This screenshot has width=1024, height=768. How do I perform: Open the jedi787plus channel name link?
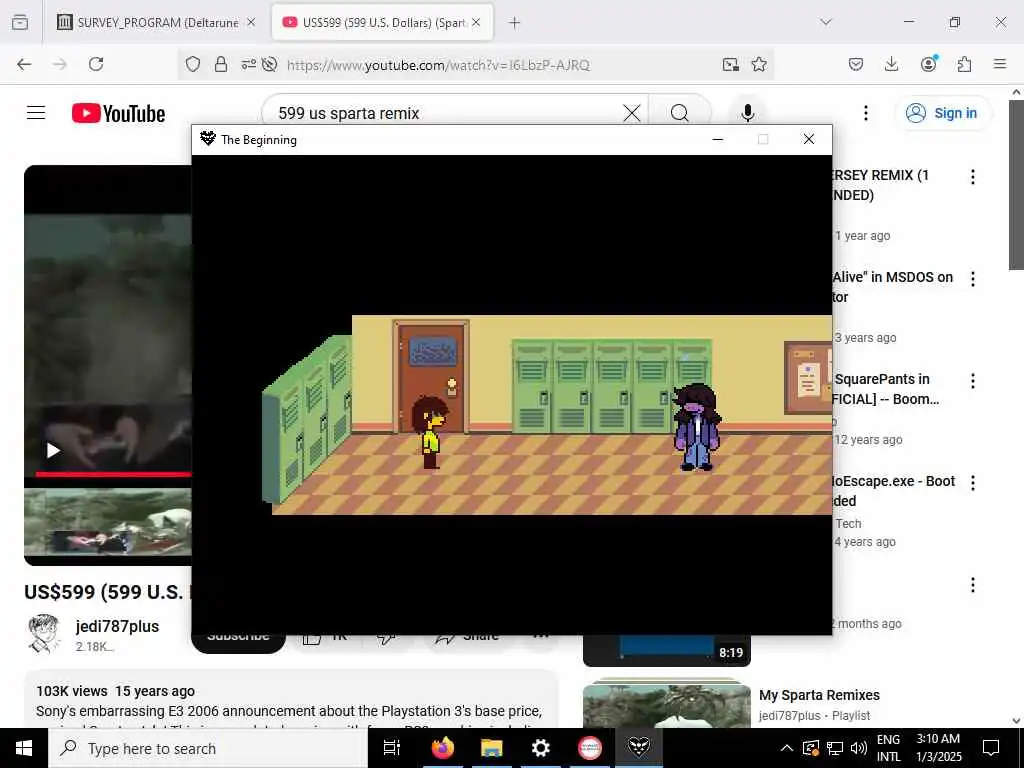[118, 626]
